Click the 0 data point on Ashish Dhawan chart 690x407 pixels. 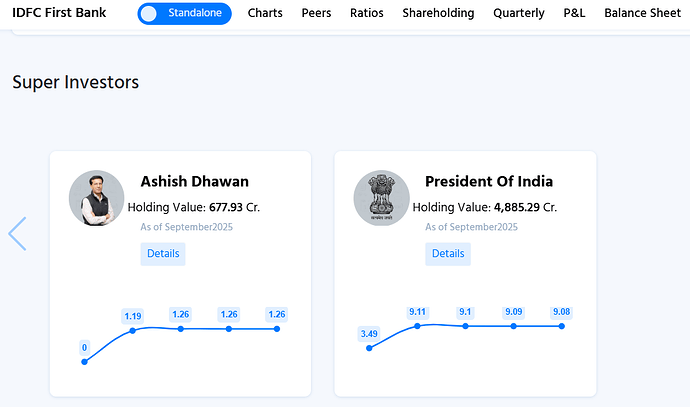coord(84,361)
